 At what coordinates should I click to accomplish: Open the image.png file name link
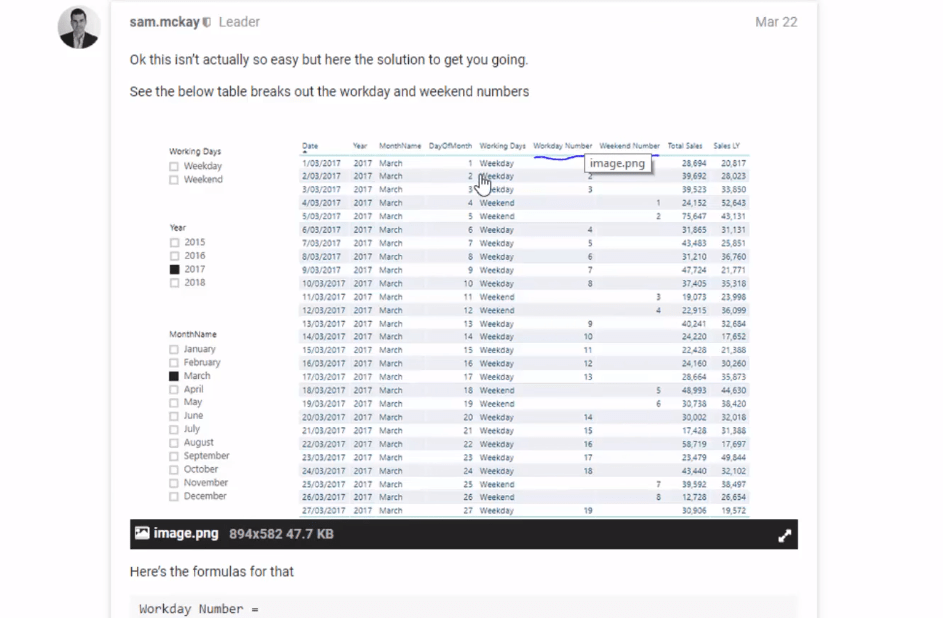click(x=186, y=533)
